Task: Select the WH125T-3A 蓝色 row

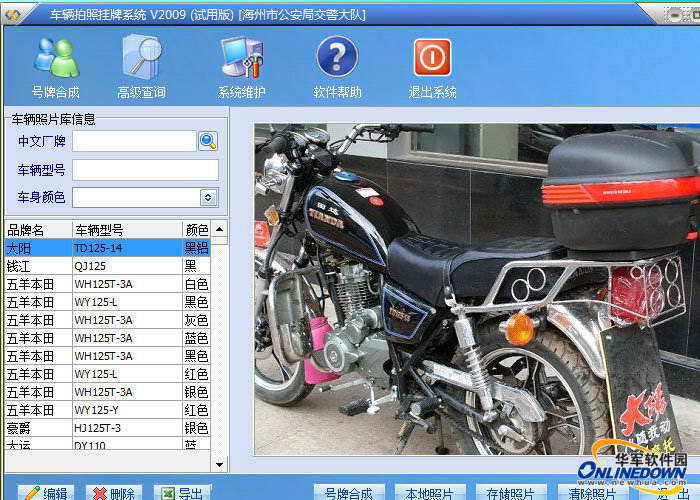Action: point(108,338)
